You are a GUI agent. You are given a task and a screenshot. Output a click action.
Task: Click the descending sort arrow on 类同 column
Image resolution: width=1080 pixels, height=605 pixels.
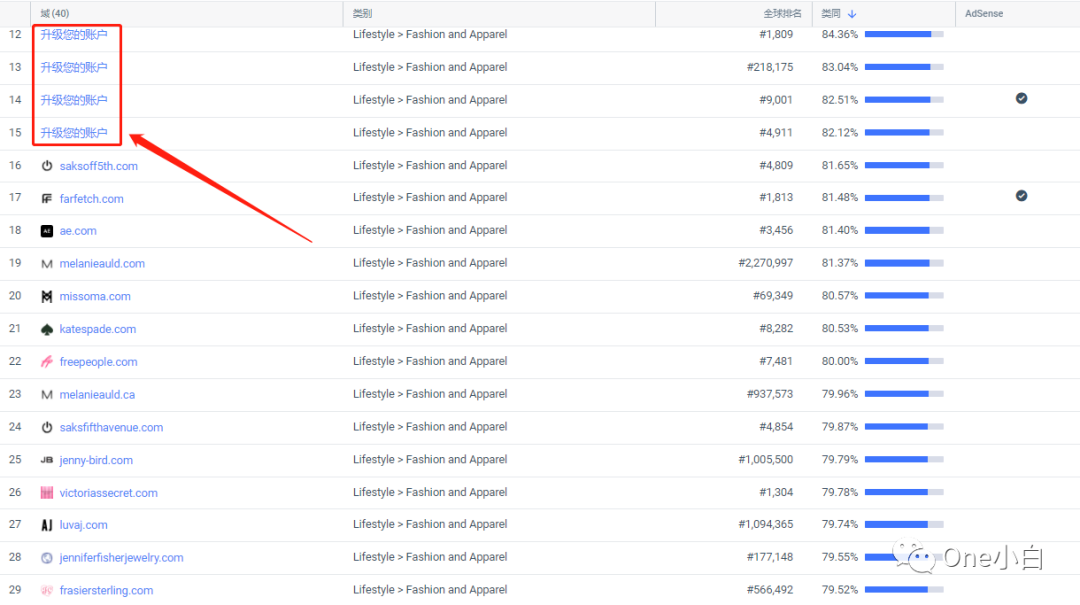849,13
